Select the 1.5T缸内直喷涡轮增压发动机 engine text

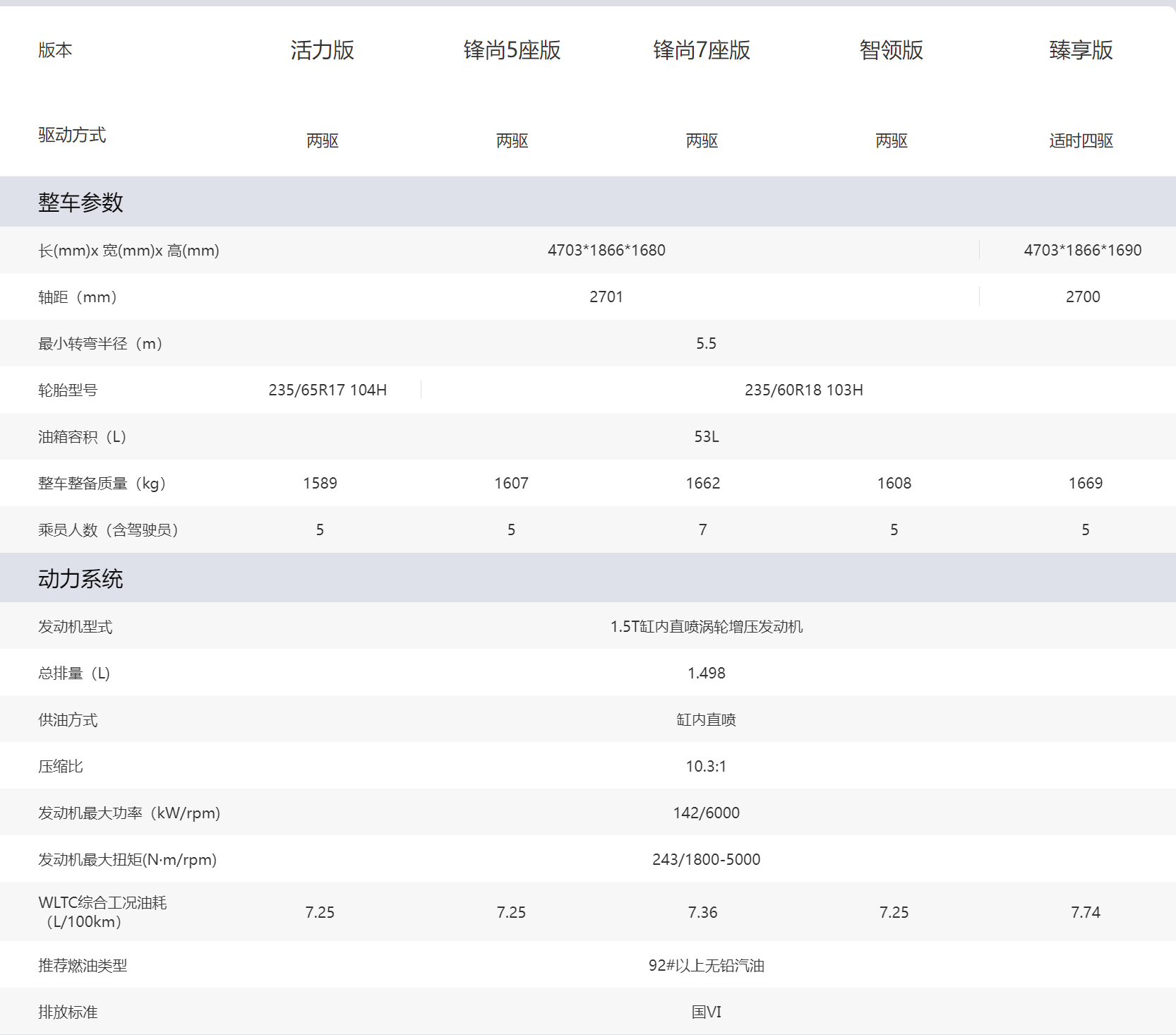point(706,626)
